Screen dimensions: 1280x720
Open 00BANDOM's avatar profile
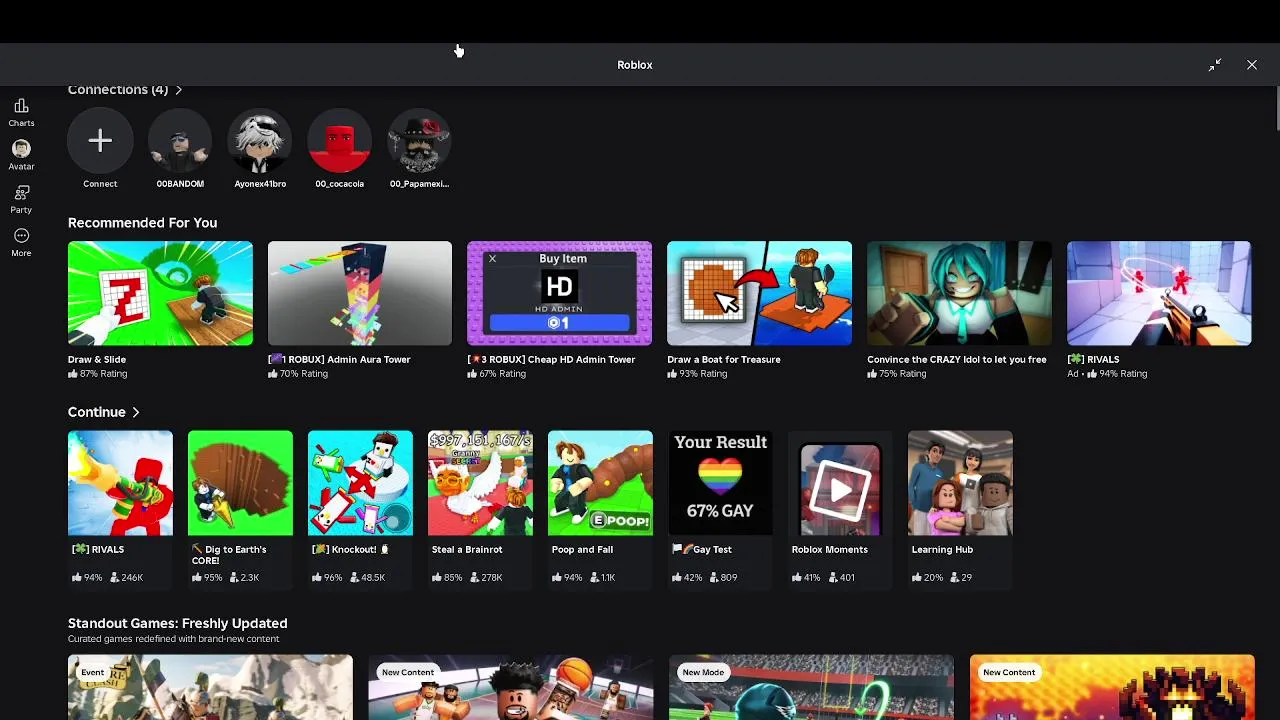click(x=180, y=141)
